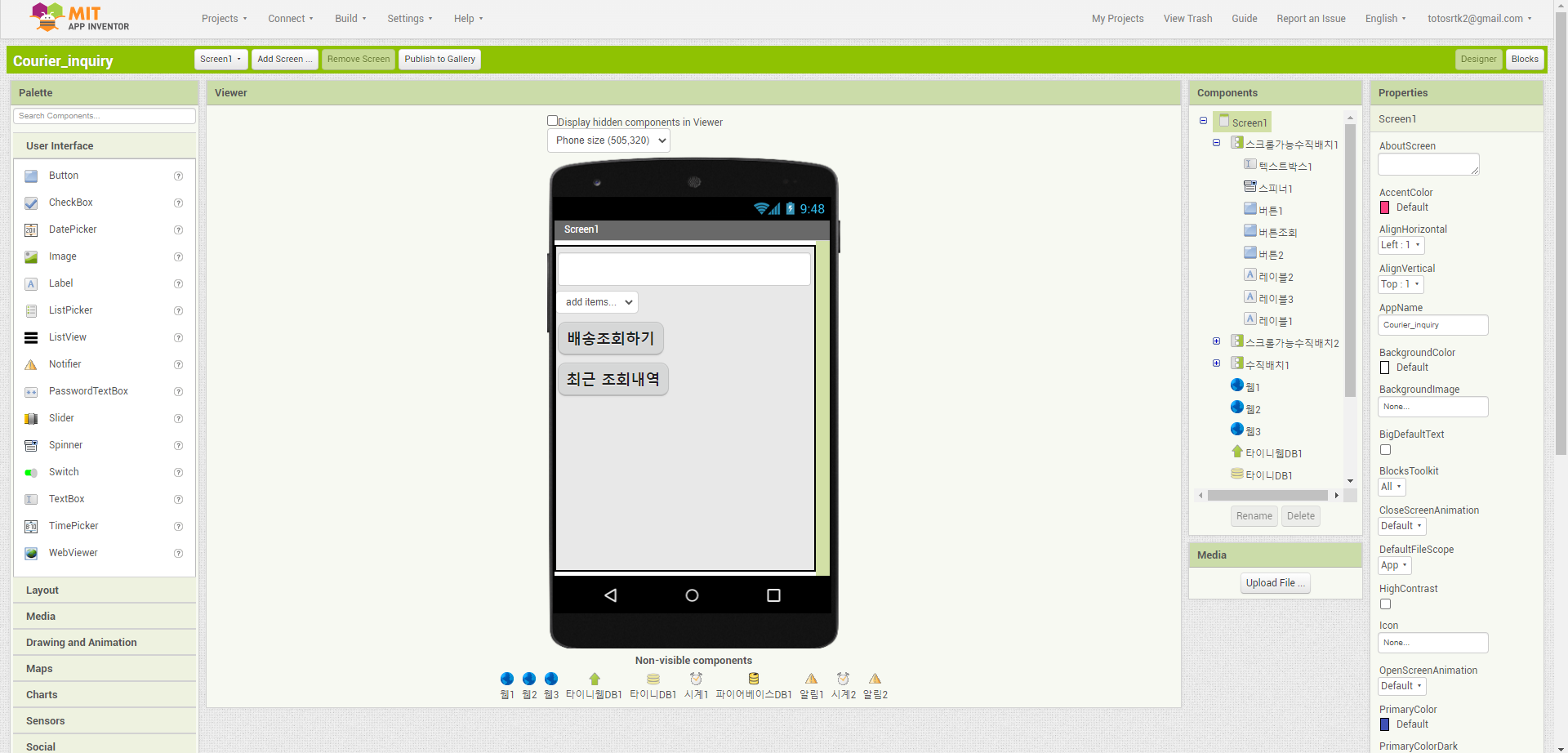Click the help icon next to Slider
The width and height of the screenshot is (1568, 753).
click(x=178, y=418)
